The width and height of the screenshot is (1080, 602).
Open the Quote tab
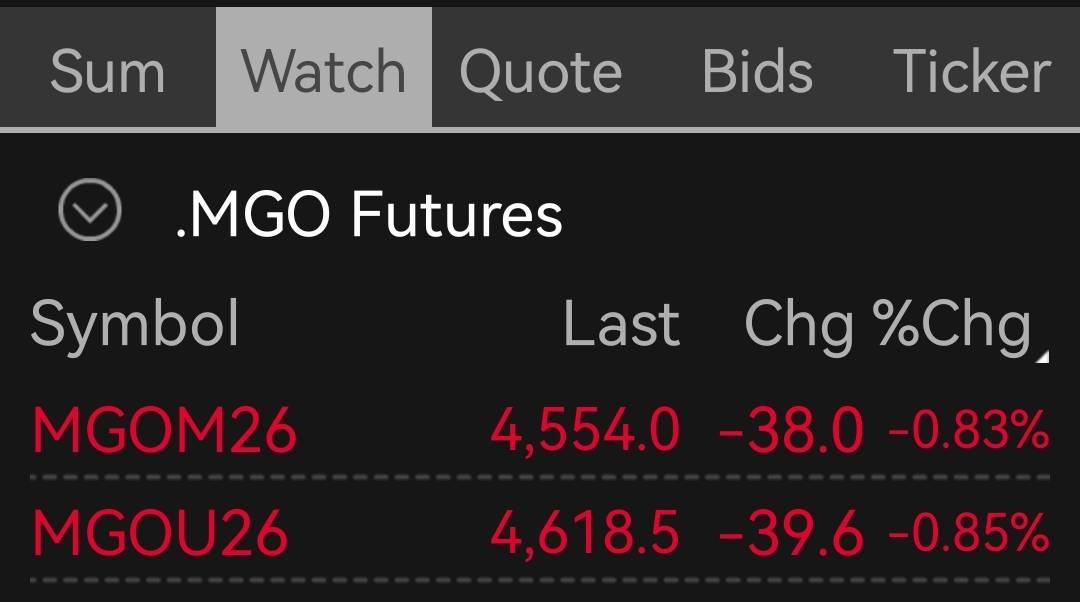pyautogui.click(x=540, y=72)
